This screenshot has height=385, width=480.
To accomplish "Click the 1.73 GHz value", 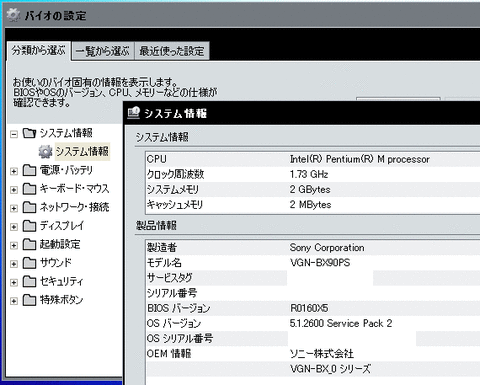I will click(x=309, y=174).
